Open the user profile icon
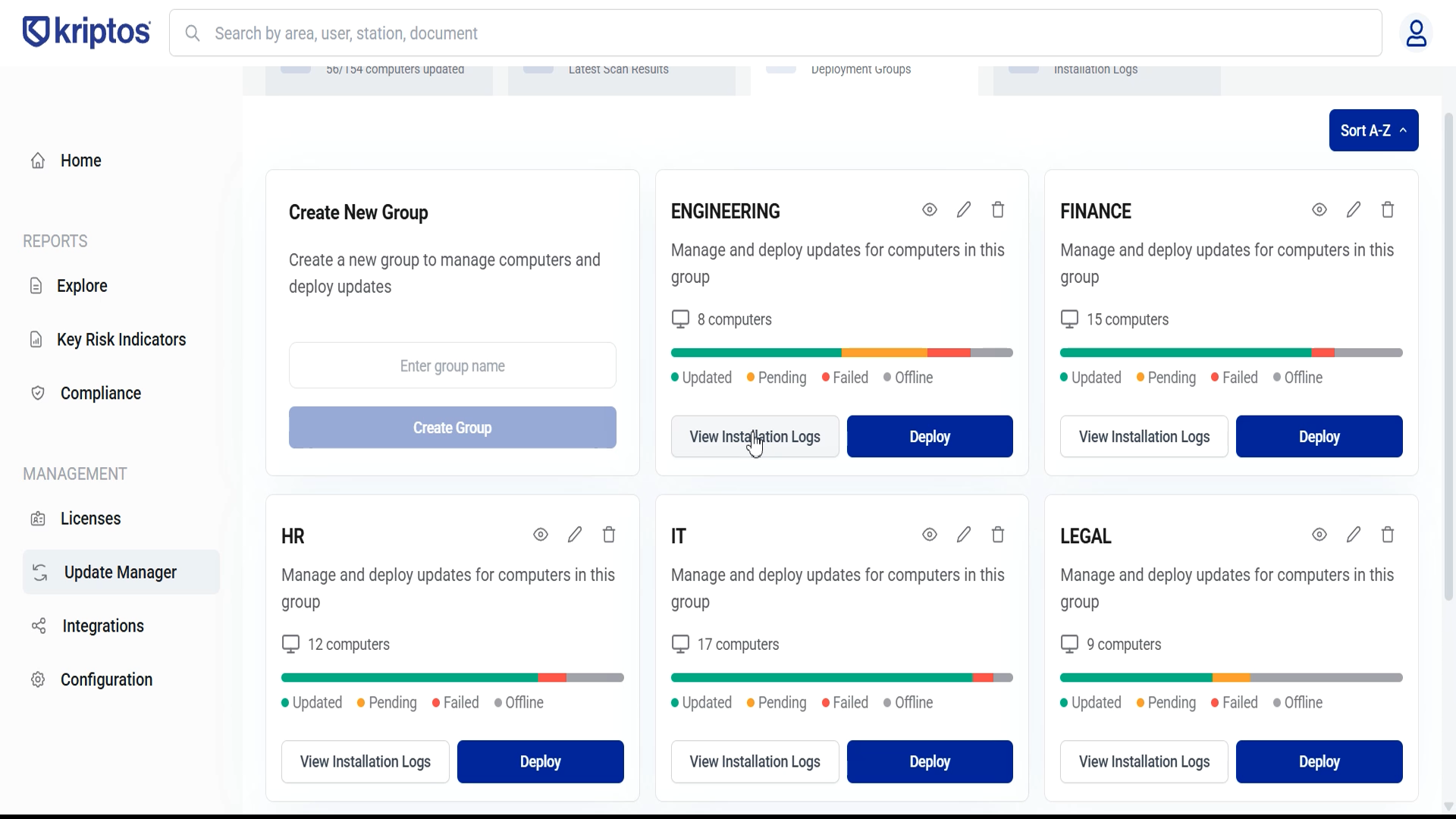Screen dimensions: 1456x819 (1416, 33)
